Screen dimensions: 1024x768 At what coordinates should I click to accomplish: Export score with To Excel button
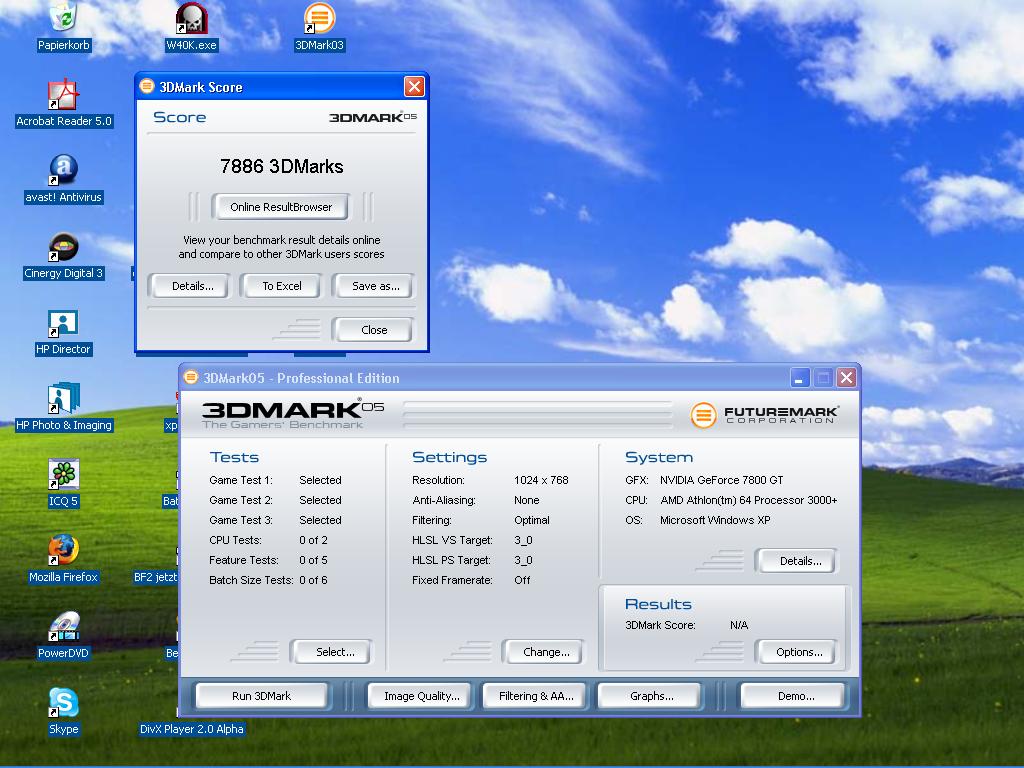point(281,286)
